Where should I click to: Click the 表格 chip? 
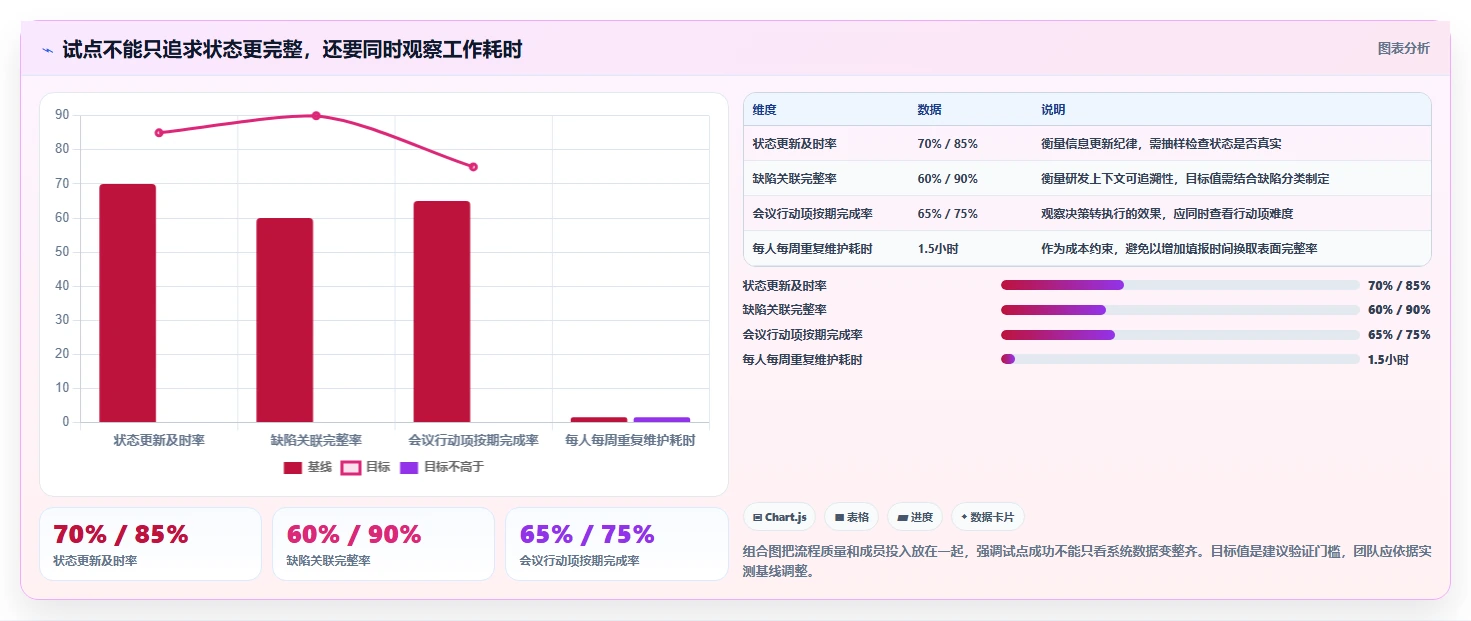point(852,517)
